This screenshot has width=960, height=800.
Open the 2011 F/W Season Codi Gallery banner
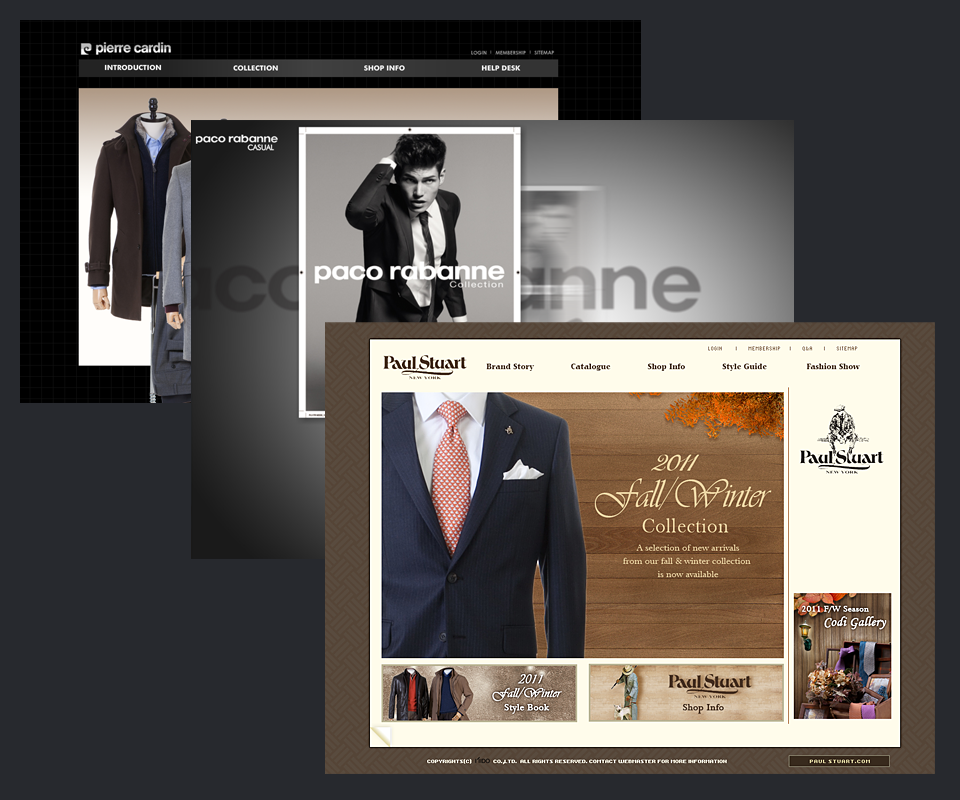tap(842, 656)
